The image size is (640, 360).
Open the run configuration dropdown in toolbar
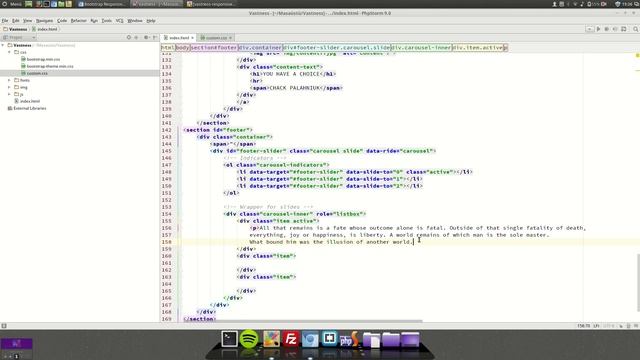tap(589, 29)
